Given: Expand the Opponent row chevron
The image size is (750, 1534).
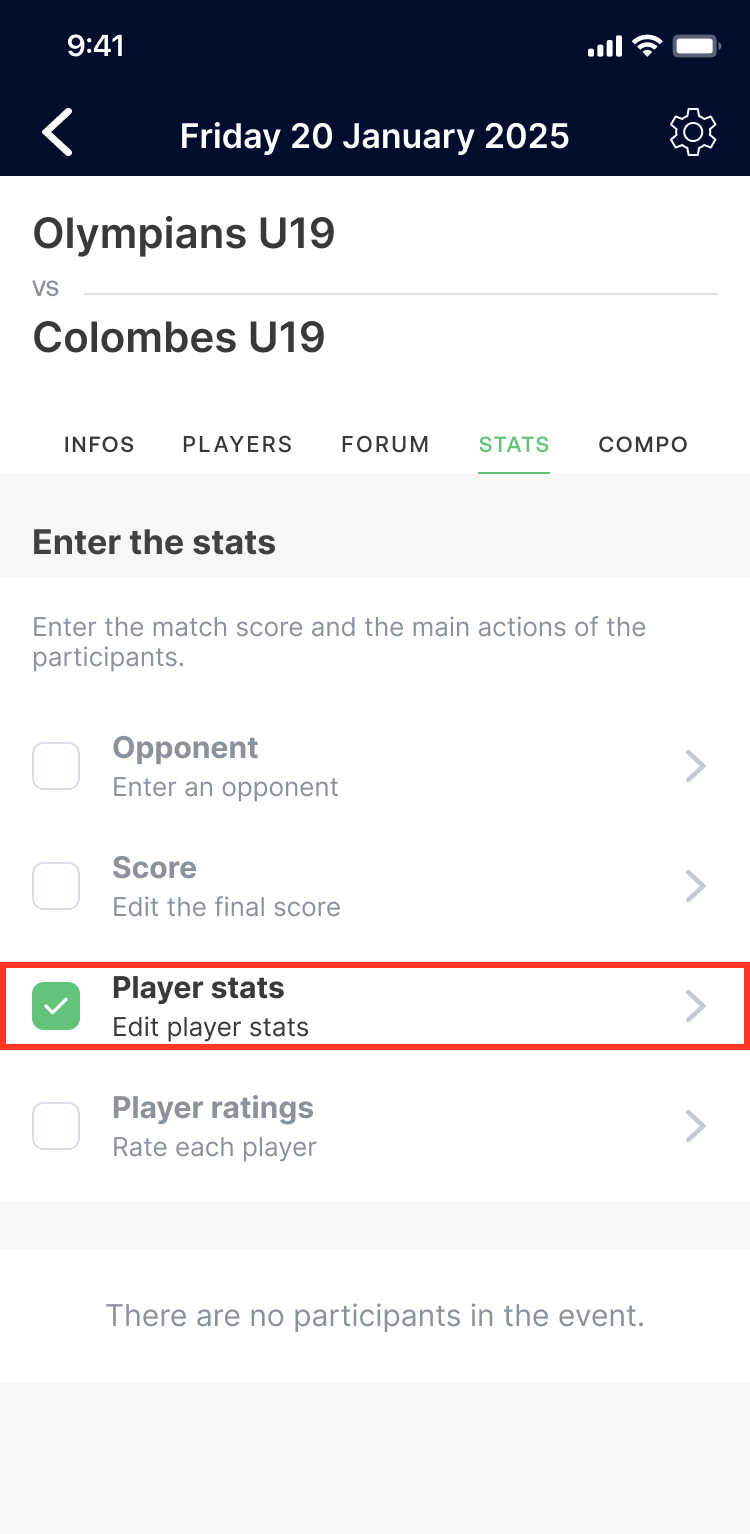Looking at the screenshot, I should pyautogui.click(x=696, y=766).
